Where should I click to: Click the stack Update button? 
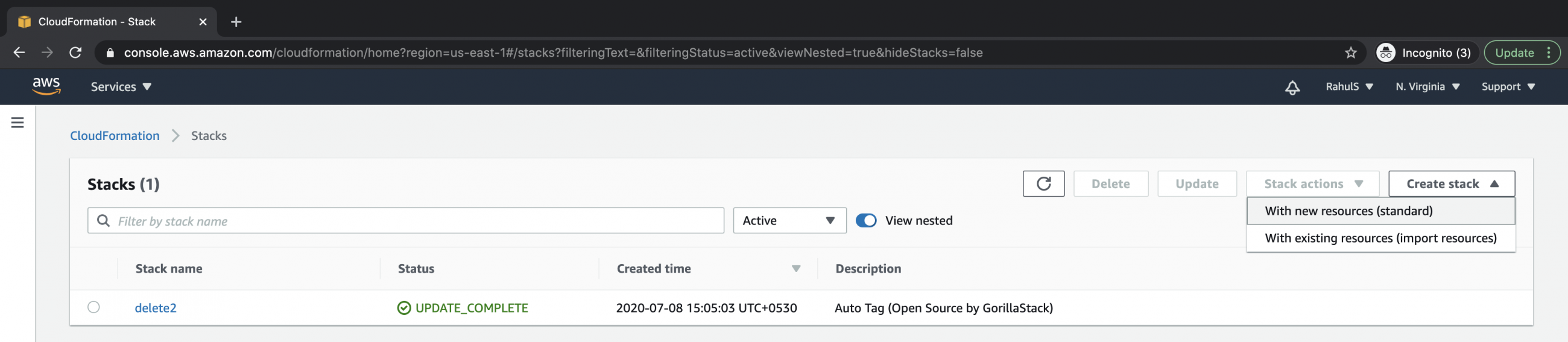pos(1197,184)
